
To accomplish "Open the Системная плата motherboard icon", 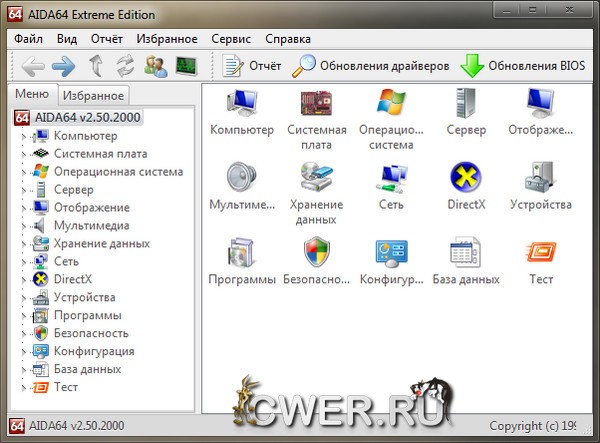I will (x=316, y=105).
